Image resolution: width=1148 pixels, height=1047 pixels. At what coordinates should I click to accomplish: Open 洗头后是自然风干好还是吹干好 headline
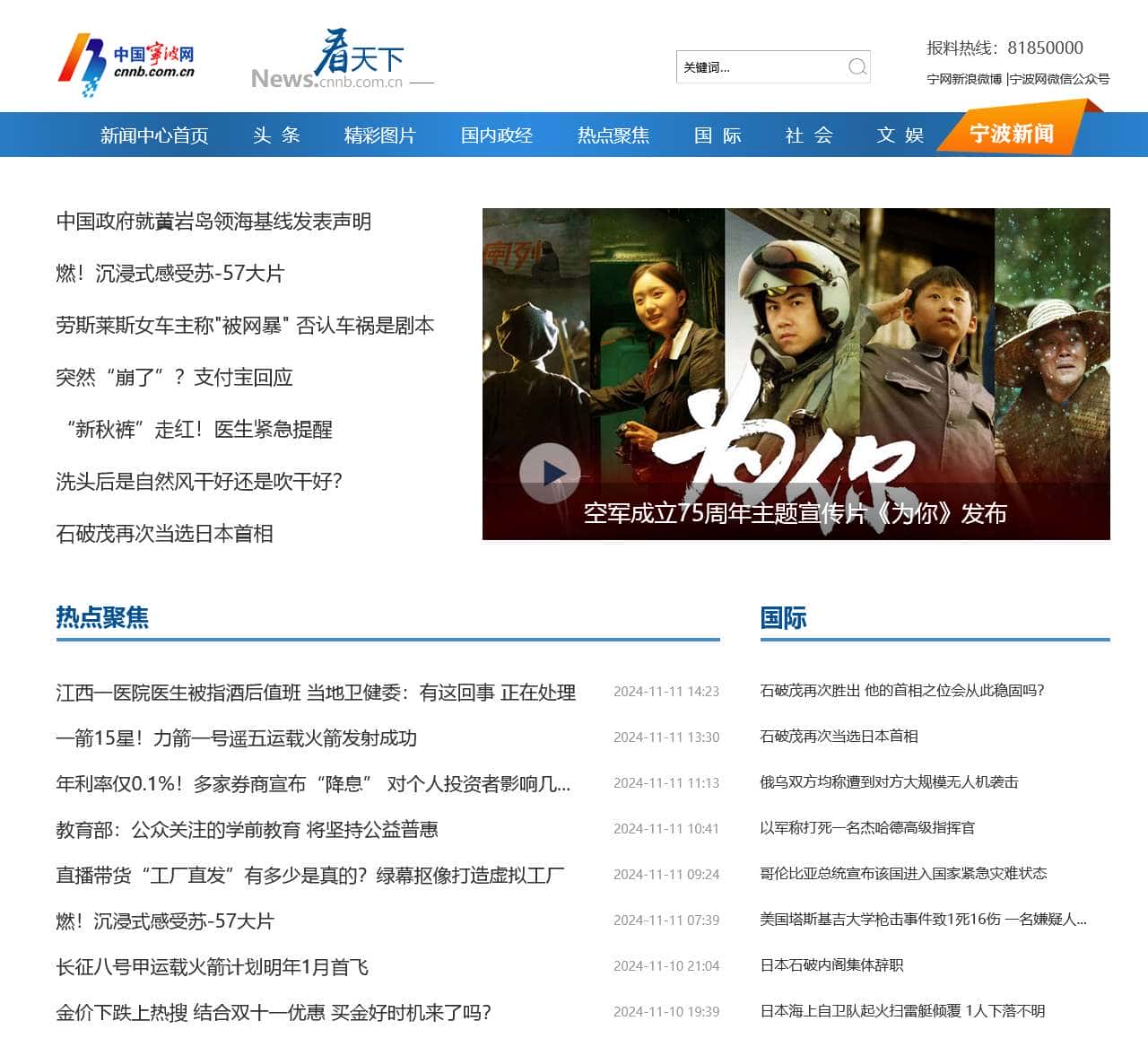tap(199, 482)
